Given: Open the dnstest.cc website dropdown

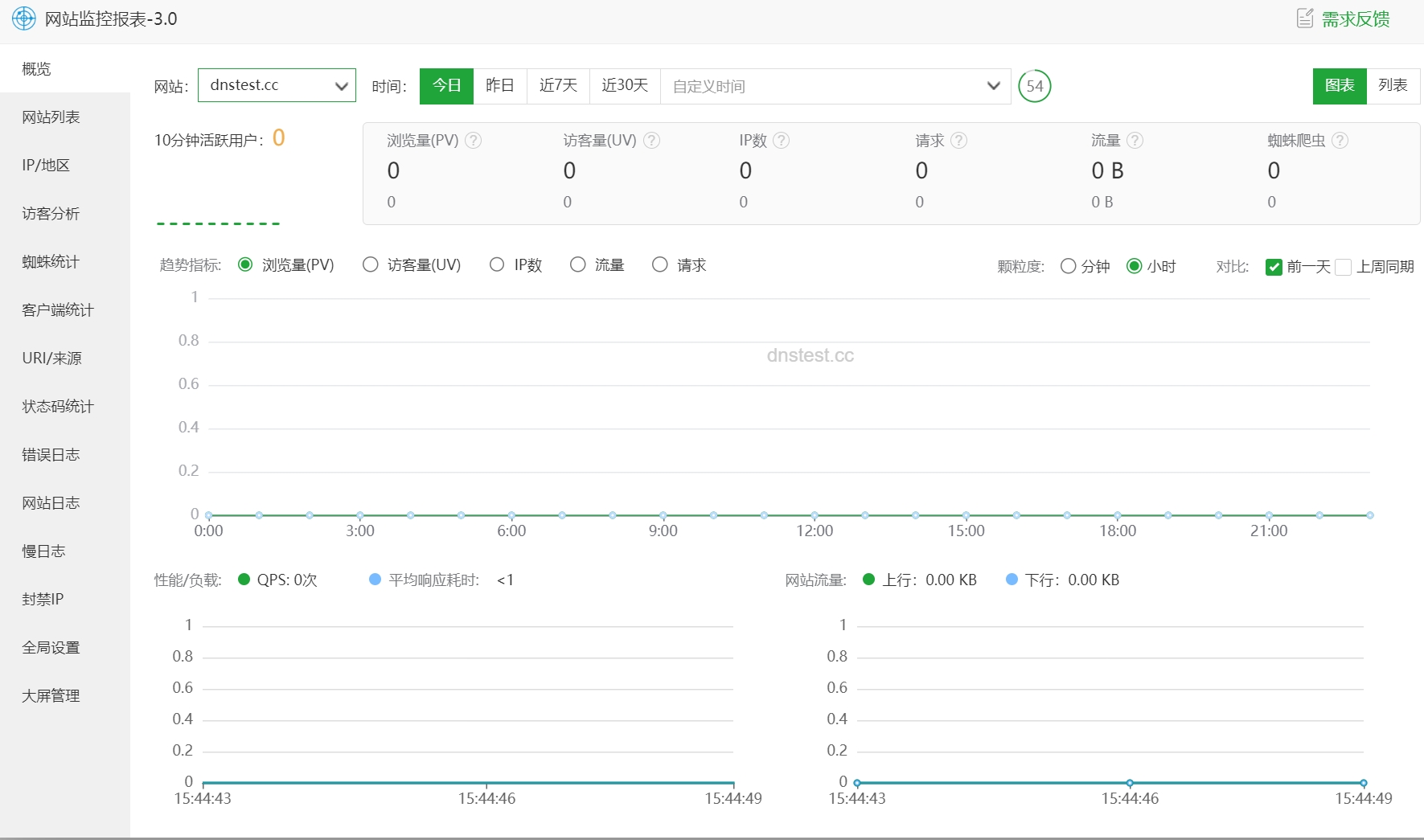Looking at the screenshot, I should 277,85.
